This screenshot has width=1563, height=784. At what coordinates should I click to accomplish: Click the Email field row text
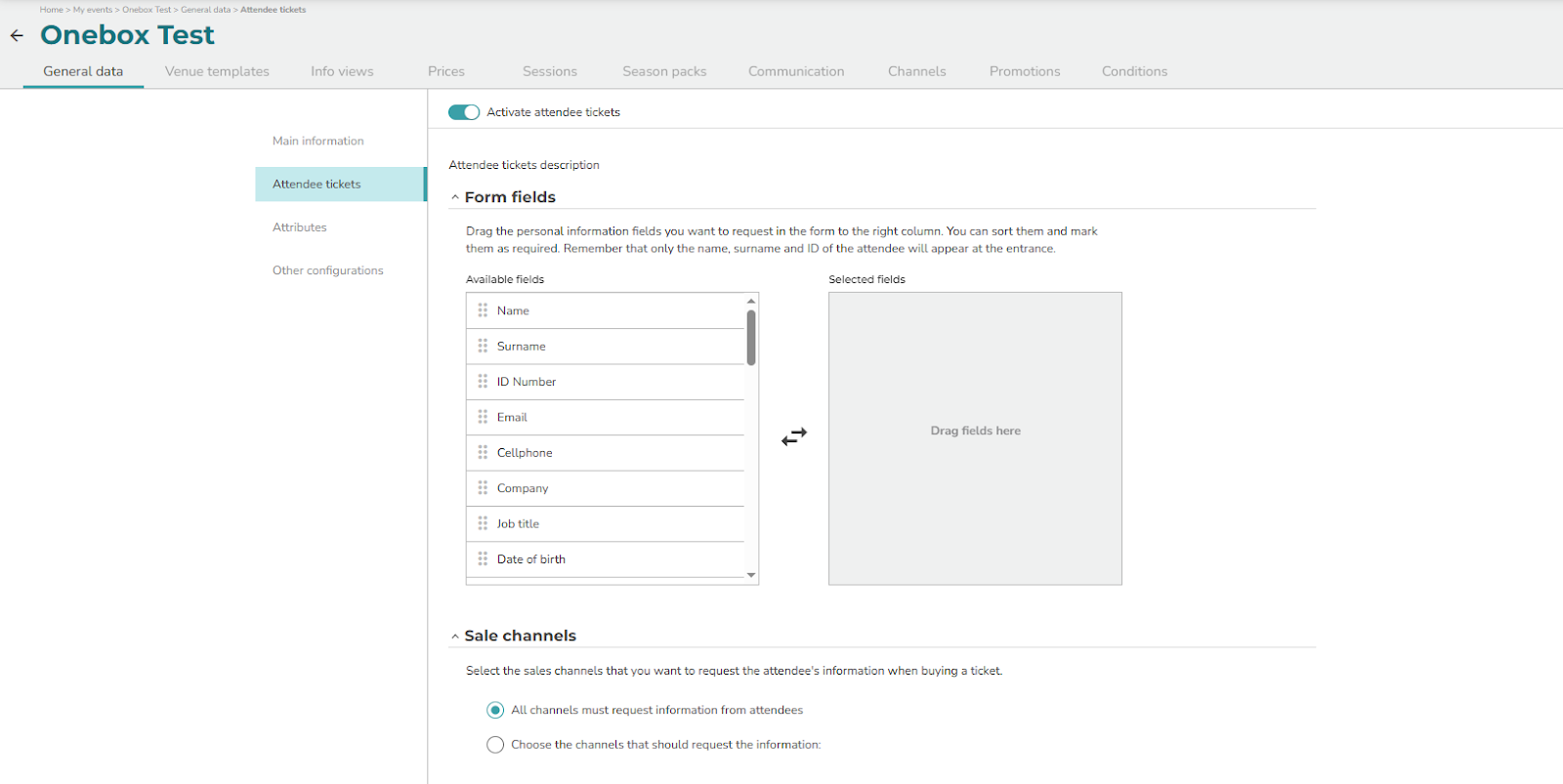tap(512, 417)
